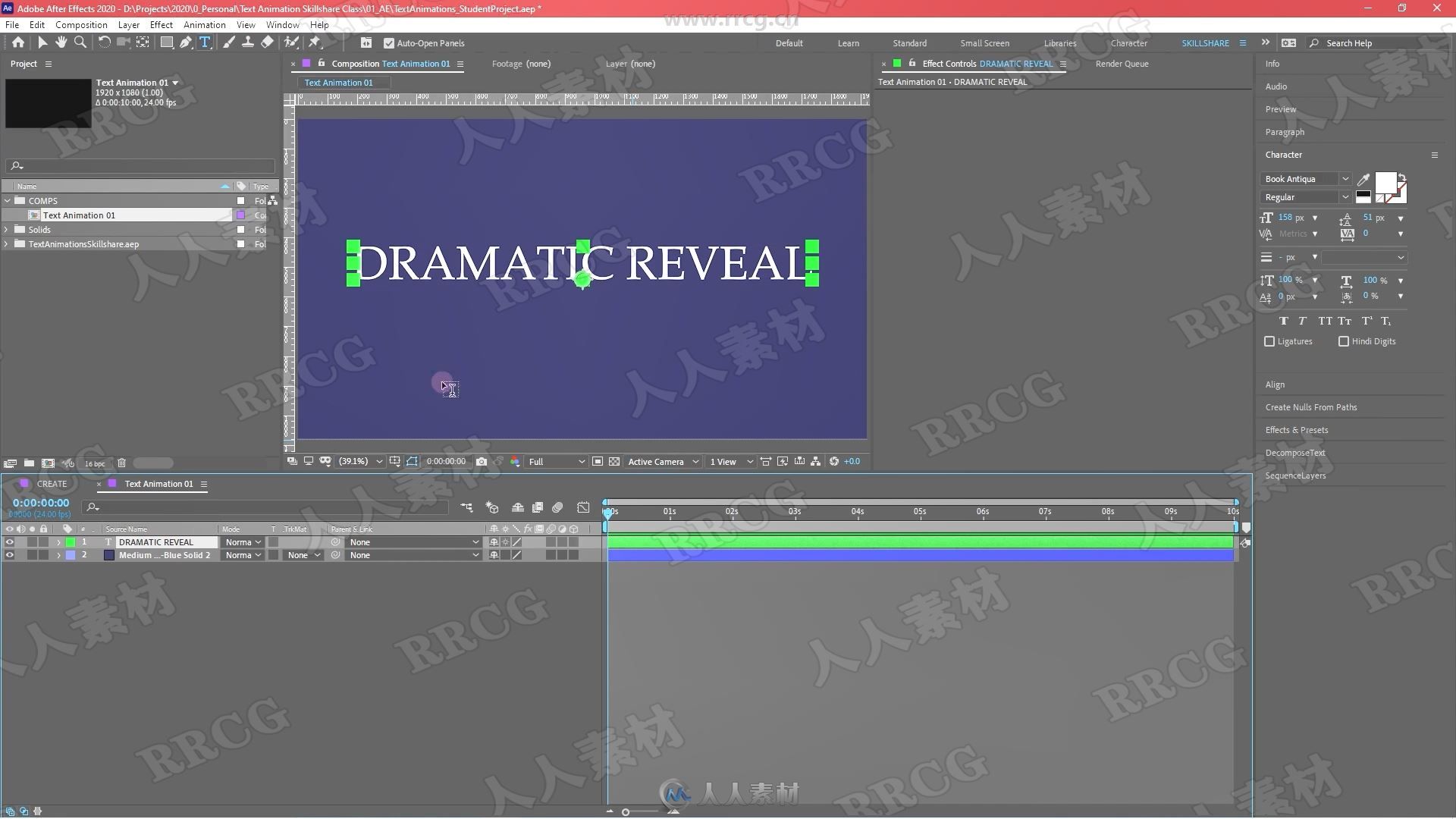Open the DecomposeText panel
The height and width of the screenshot is (819, 1456).
click(1294, 453)
